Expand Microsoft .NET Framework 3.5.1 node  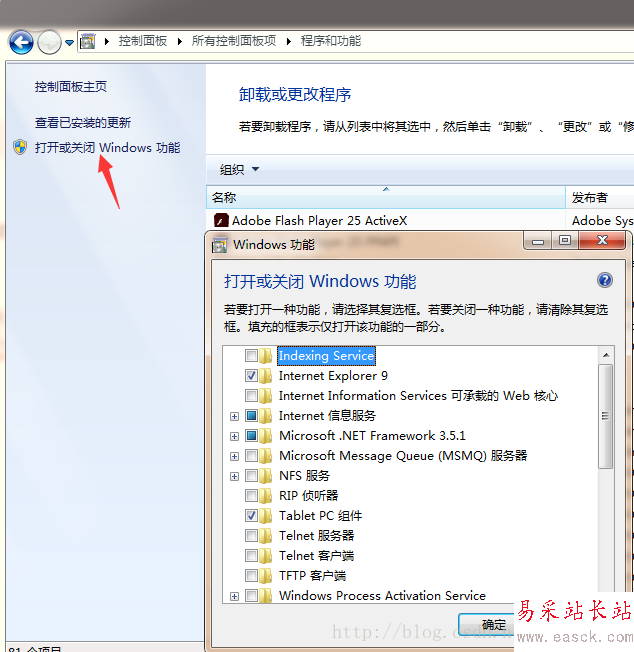pos(234,436)
